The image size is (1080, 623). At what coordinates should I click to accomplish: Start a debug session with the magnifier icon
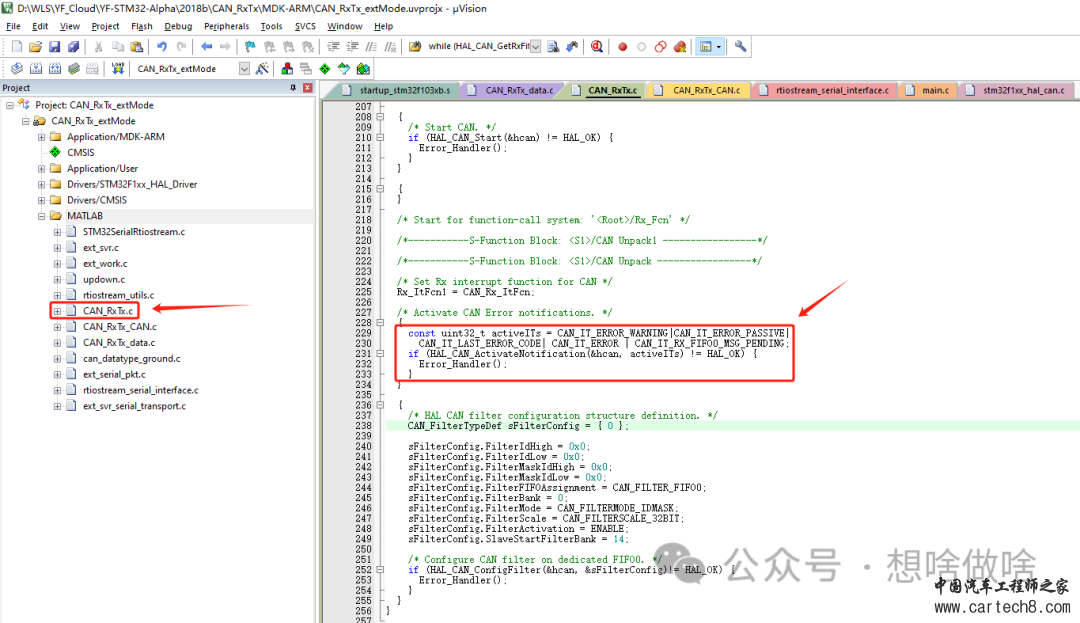tap(598, 46)
